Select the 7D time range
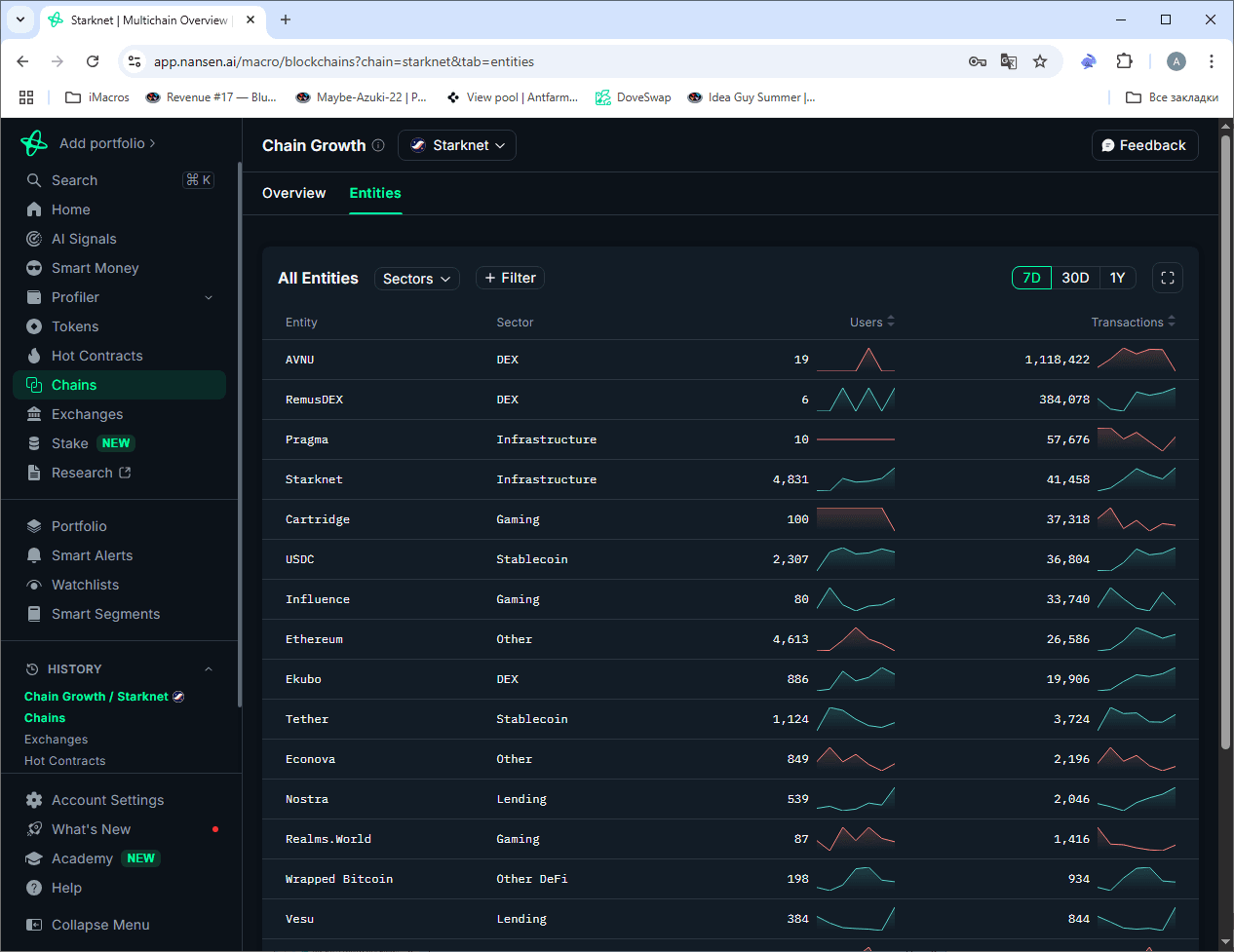1234x952 pixels. [x=1032, y=278]
